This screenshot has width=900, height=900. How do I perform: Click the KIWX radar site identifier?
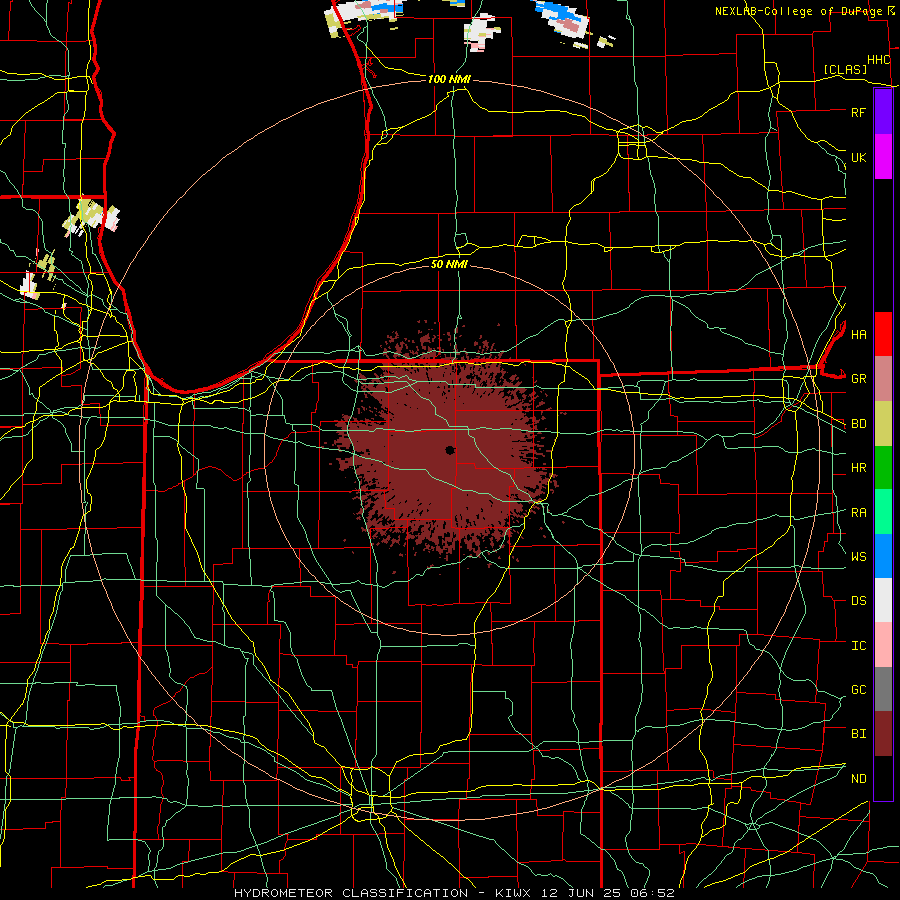click(509, 893)
